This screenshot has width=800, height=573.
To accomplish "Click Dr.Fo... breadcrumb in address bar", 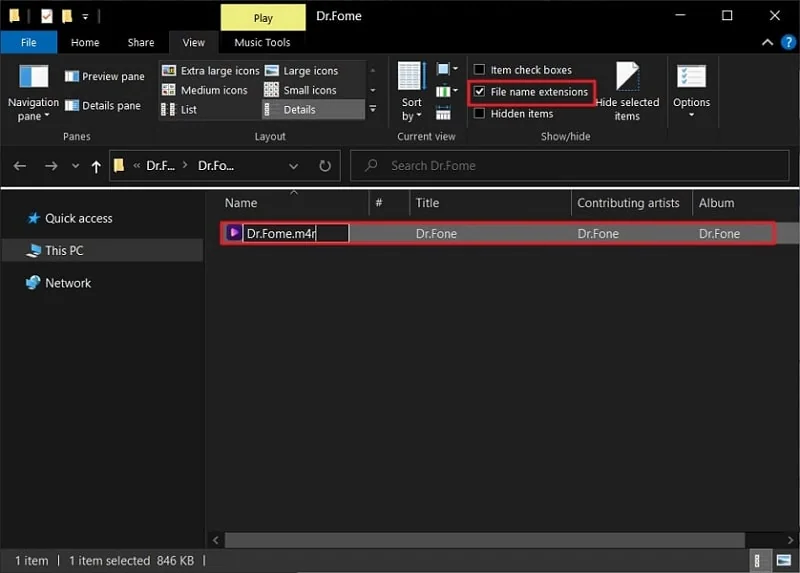I will coord(216,166).
